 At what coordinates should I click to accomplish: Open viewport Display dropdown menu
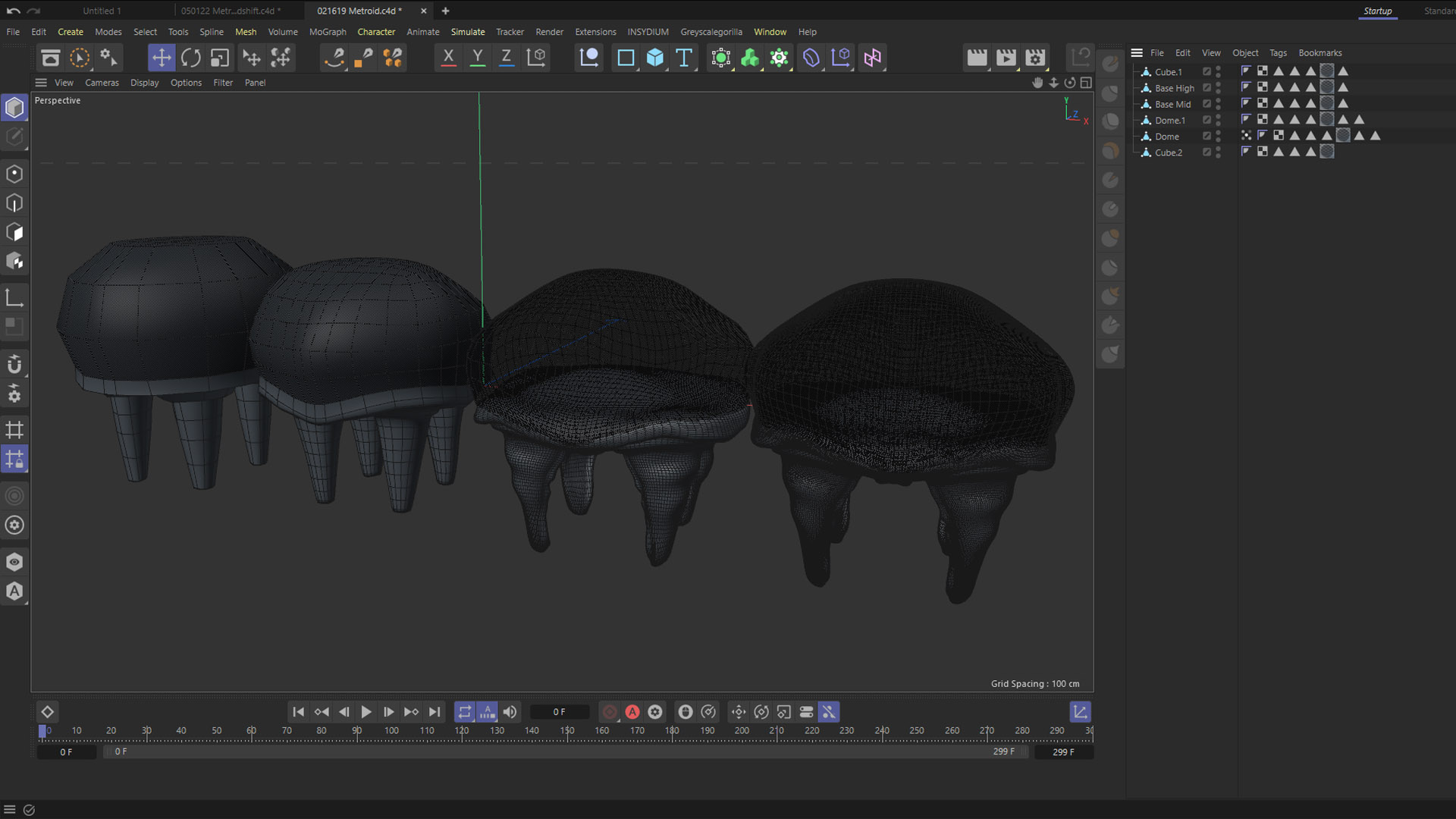click(144, 83)
